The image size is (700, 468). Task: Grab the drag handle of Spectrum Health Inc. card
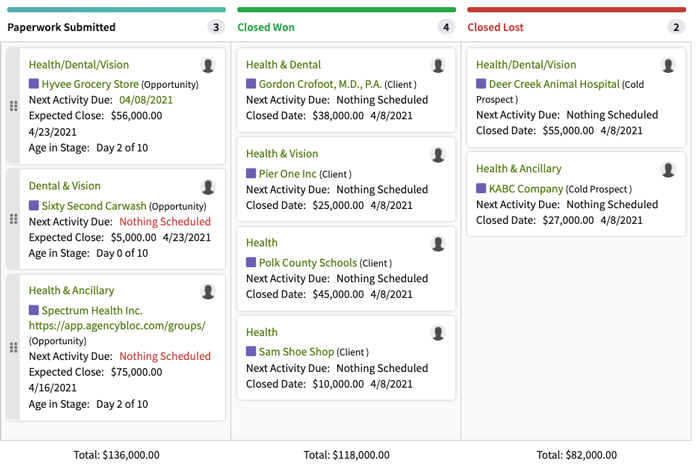[x=14, y=347]
